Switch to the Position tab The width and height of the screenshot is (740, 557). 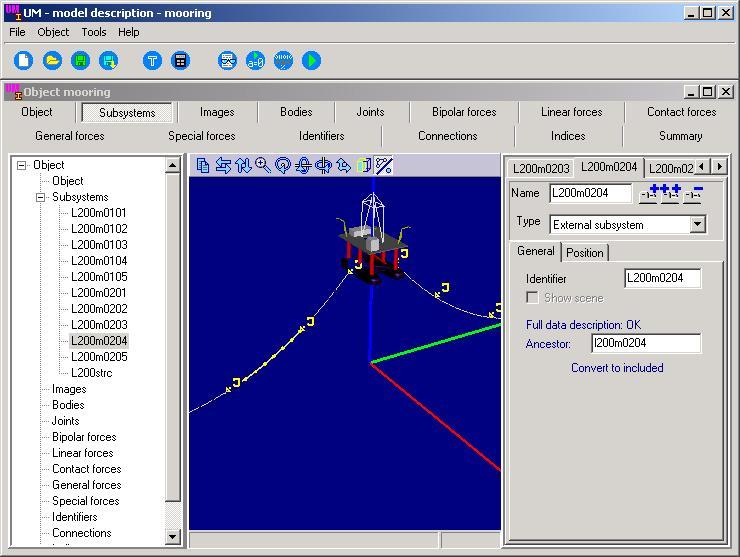point(584,253)
